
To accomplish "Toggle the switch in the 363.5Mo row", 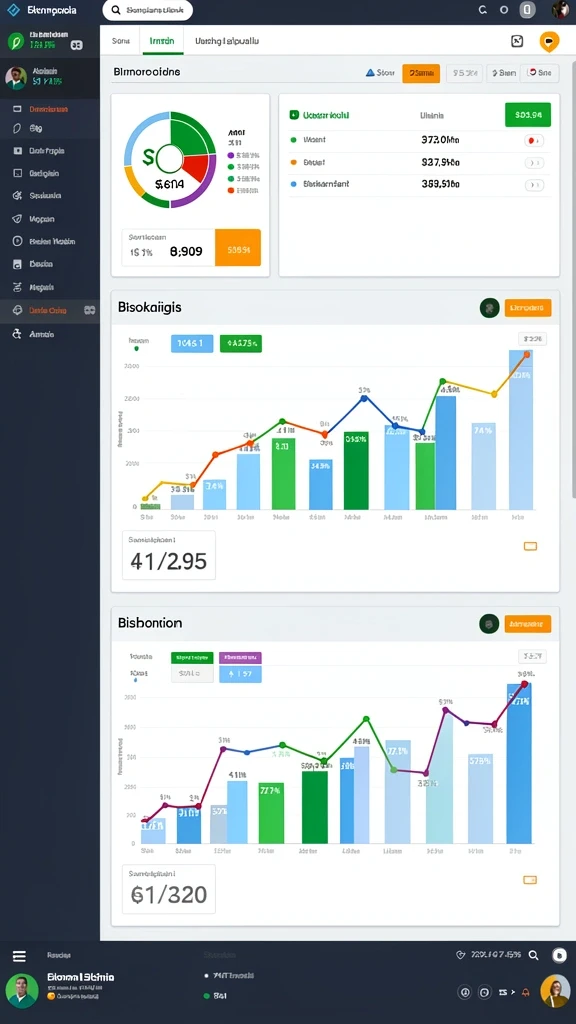I will (x=534, y=185).
